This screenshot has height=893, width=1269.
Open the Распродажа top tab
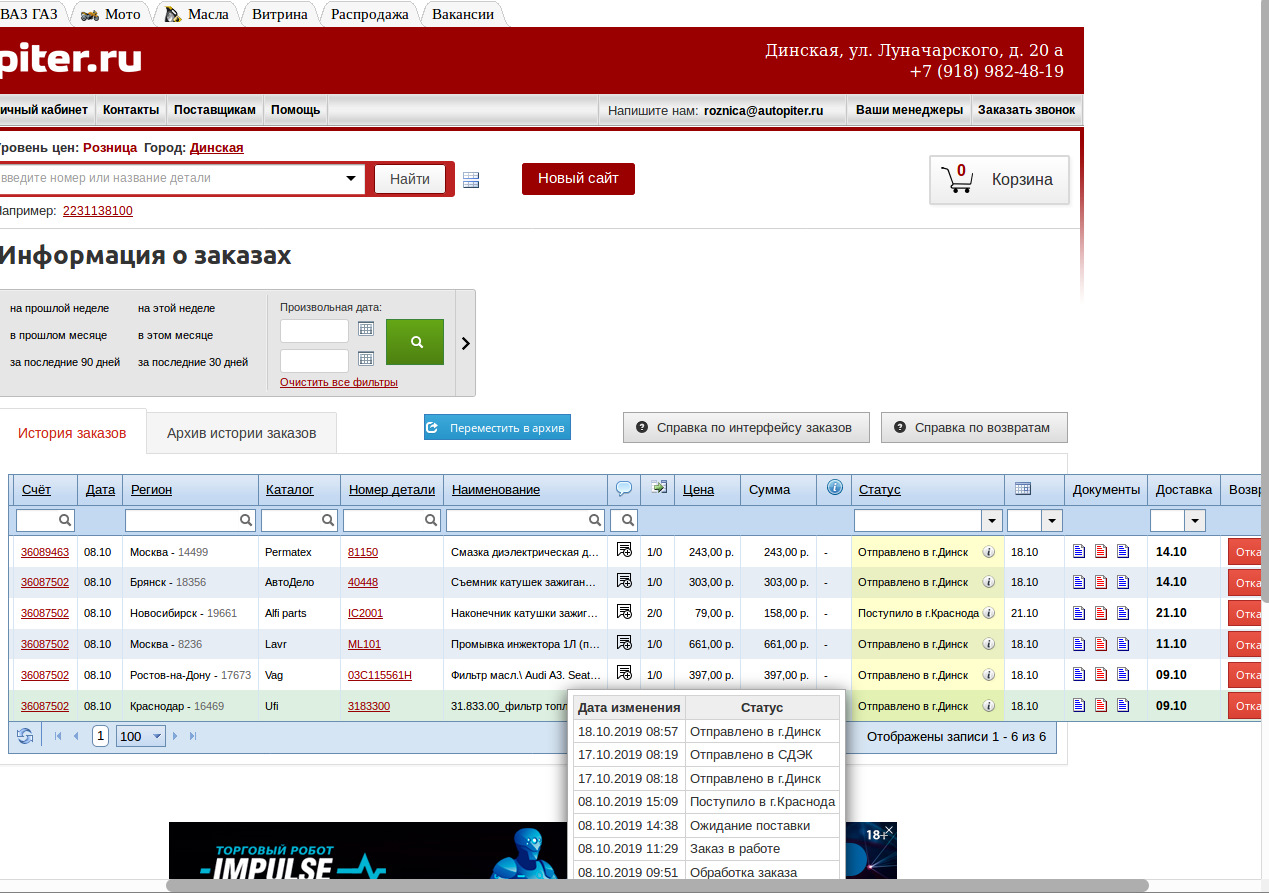[369, 14]
